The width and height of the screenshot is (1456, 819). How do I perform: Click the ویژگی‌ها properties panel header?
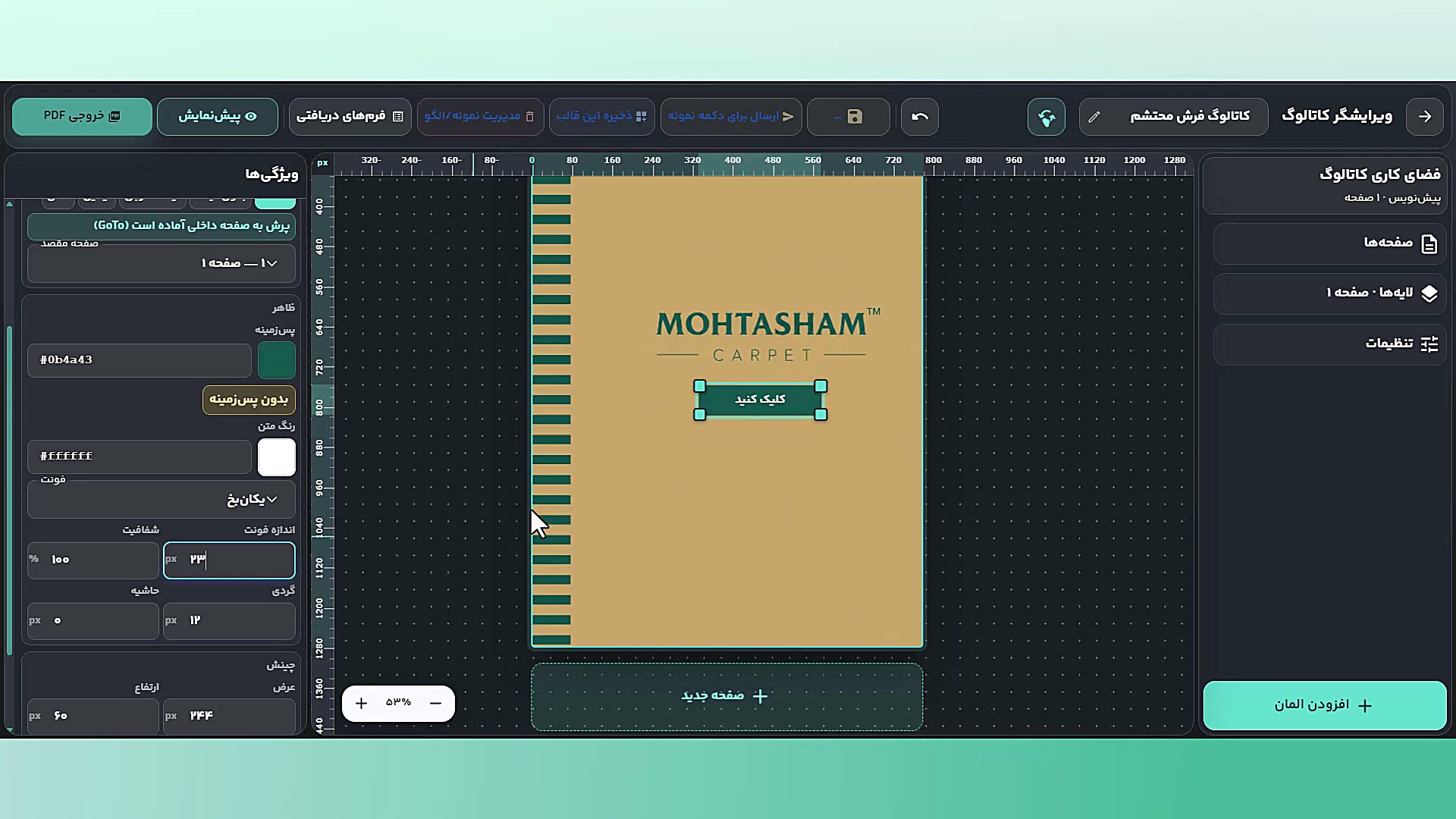pyautogui.click(x=271, y=175)
